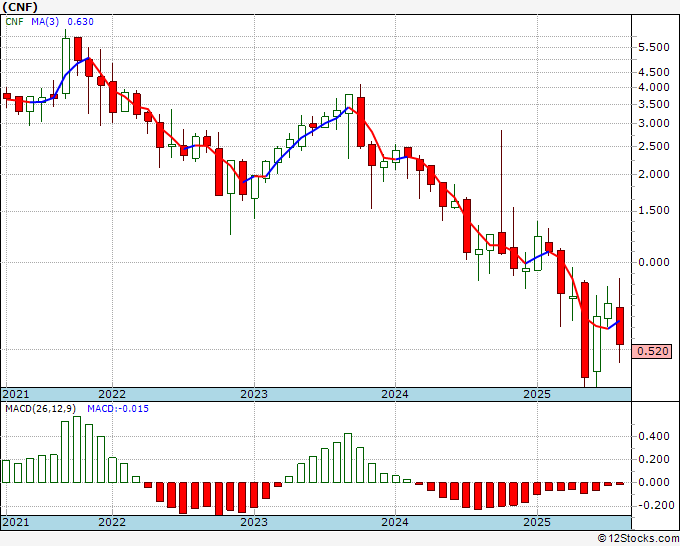Click the 5.500 price axis label
Image resolution: width=680 pixels, height=546 pixels.
pyautogui.click(x=654, y=47)
